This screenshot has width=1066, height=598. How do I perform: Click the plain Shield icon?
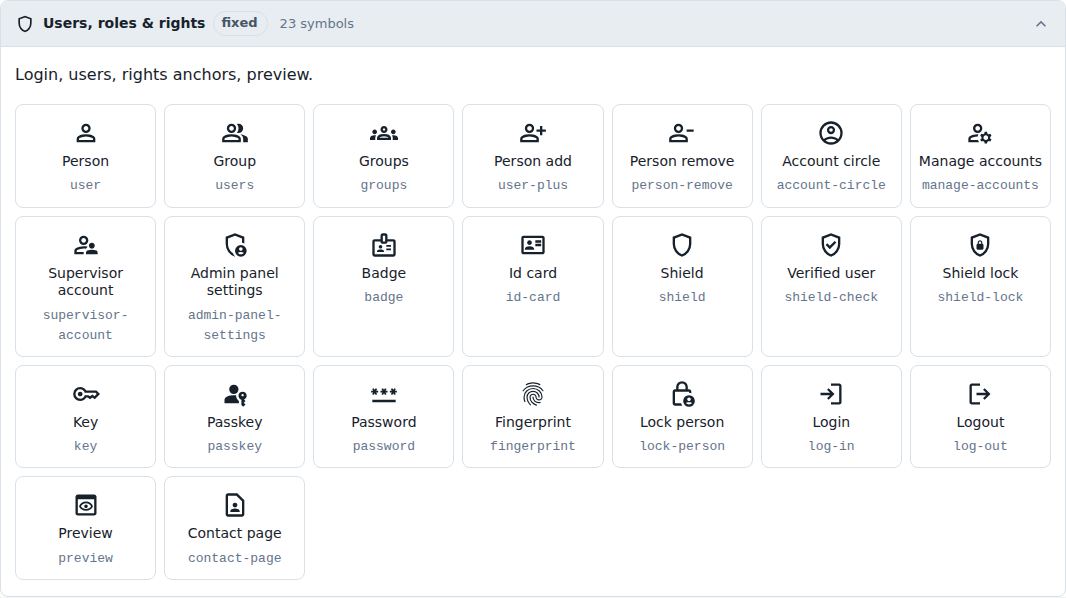pyautogui.click(x=682, y=245)
